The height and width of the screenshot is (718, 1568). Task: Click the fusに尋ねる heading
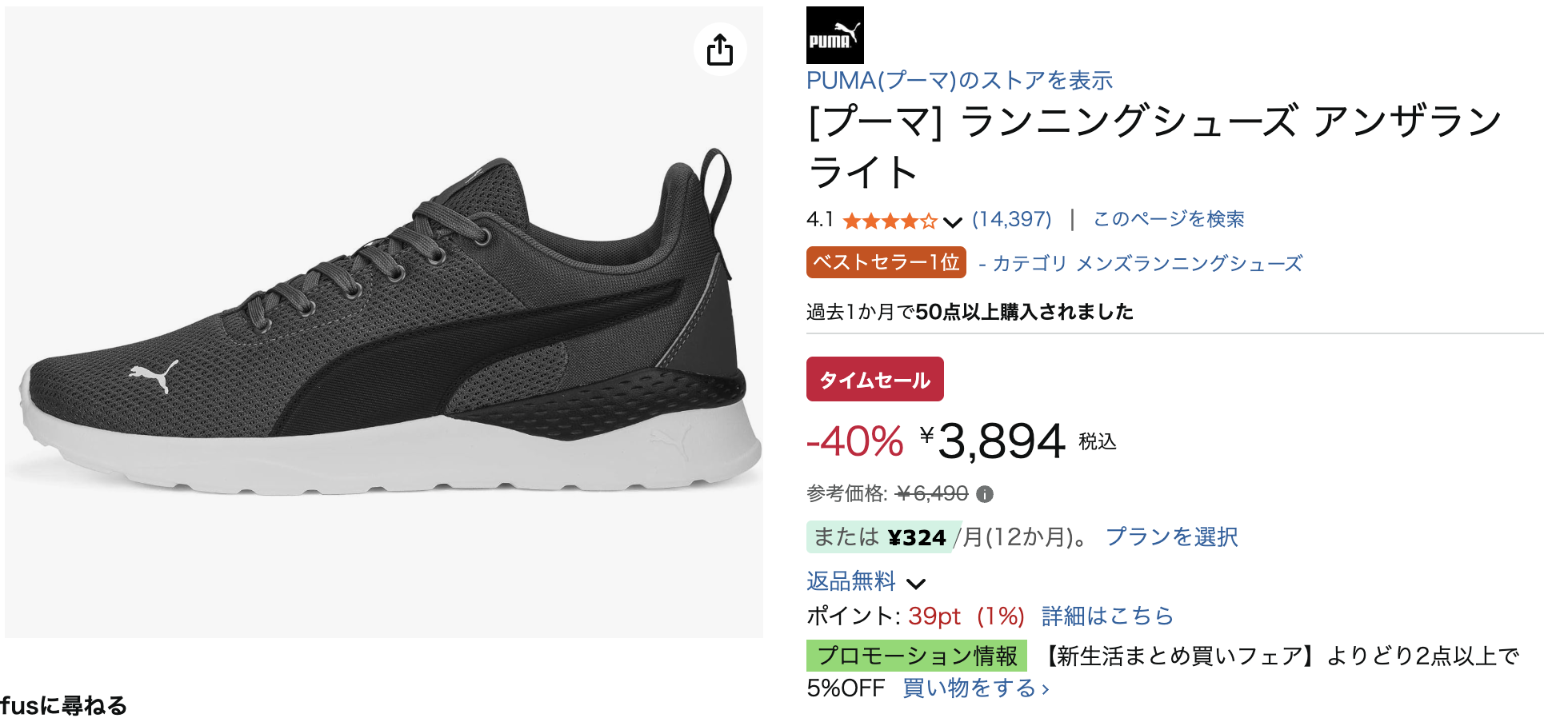64,706
